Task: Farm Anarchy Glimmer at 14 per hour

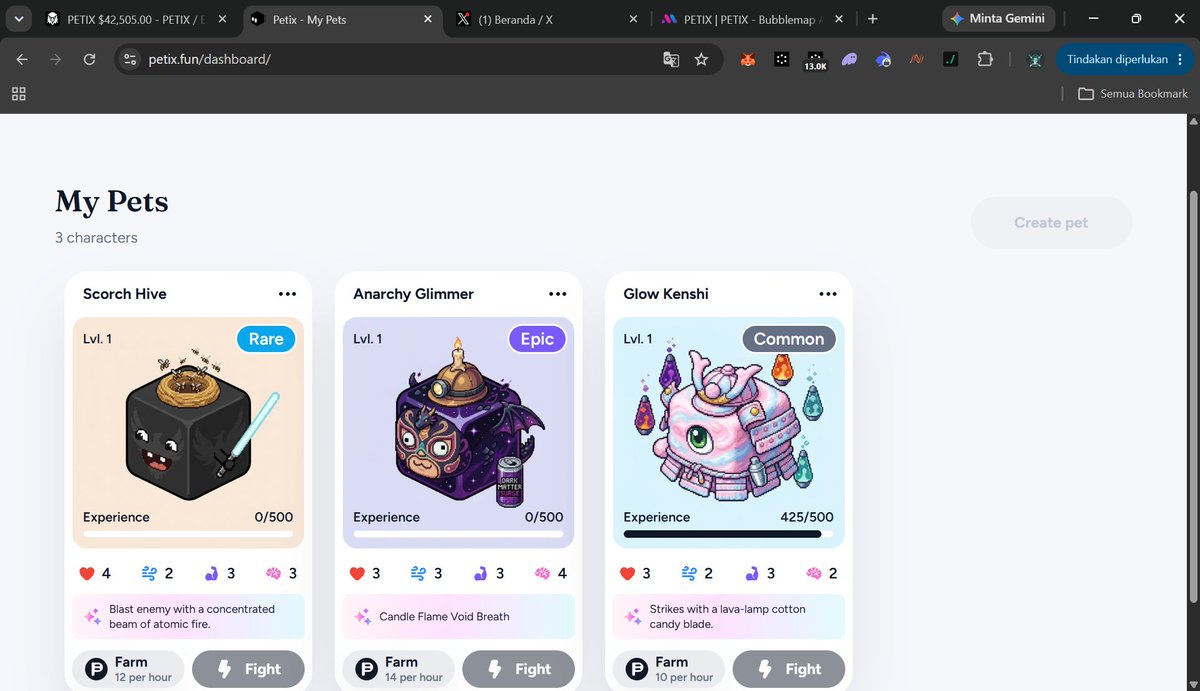Action: tap(398, 669)
